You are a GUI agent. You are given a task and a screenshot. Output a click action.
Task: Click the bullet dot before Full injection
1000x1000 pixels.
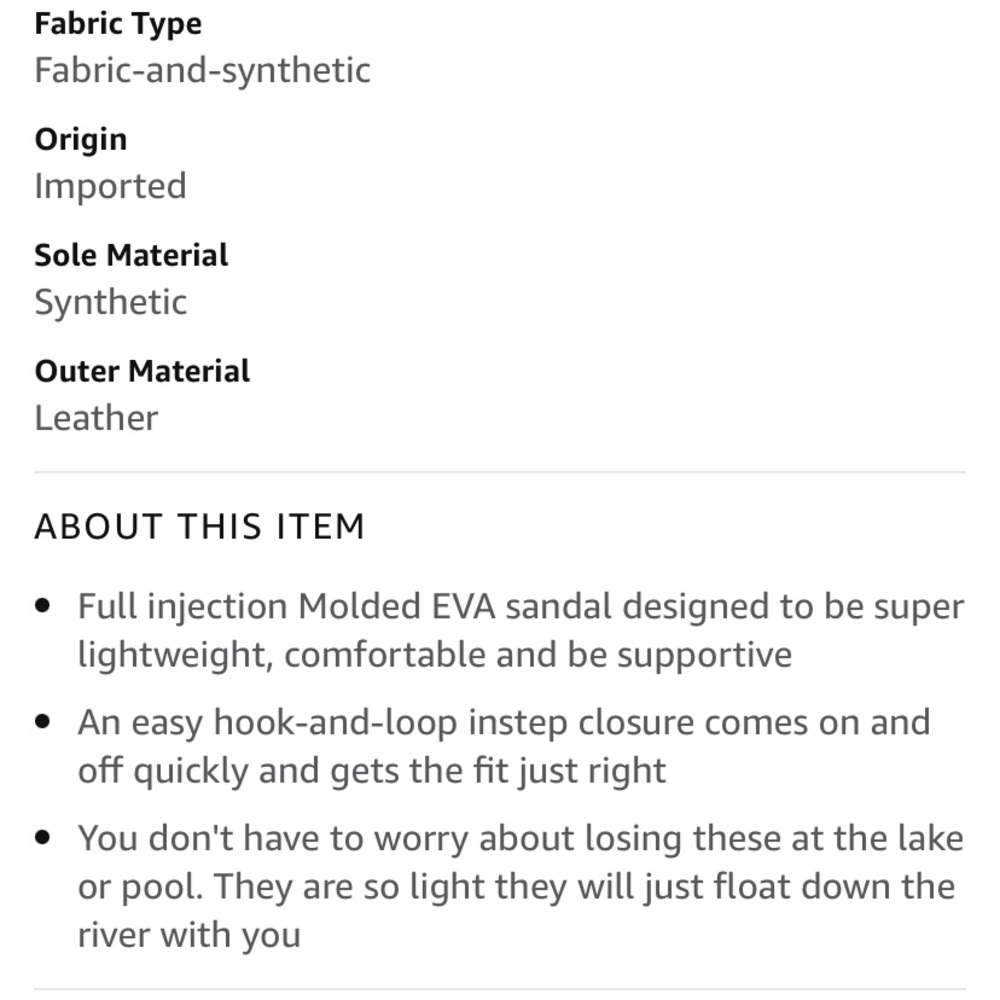(42, 606)
